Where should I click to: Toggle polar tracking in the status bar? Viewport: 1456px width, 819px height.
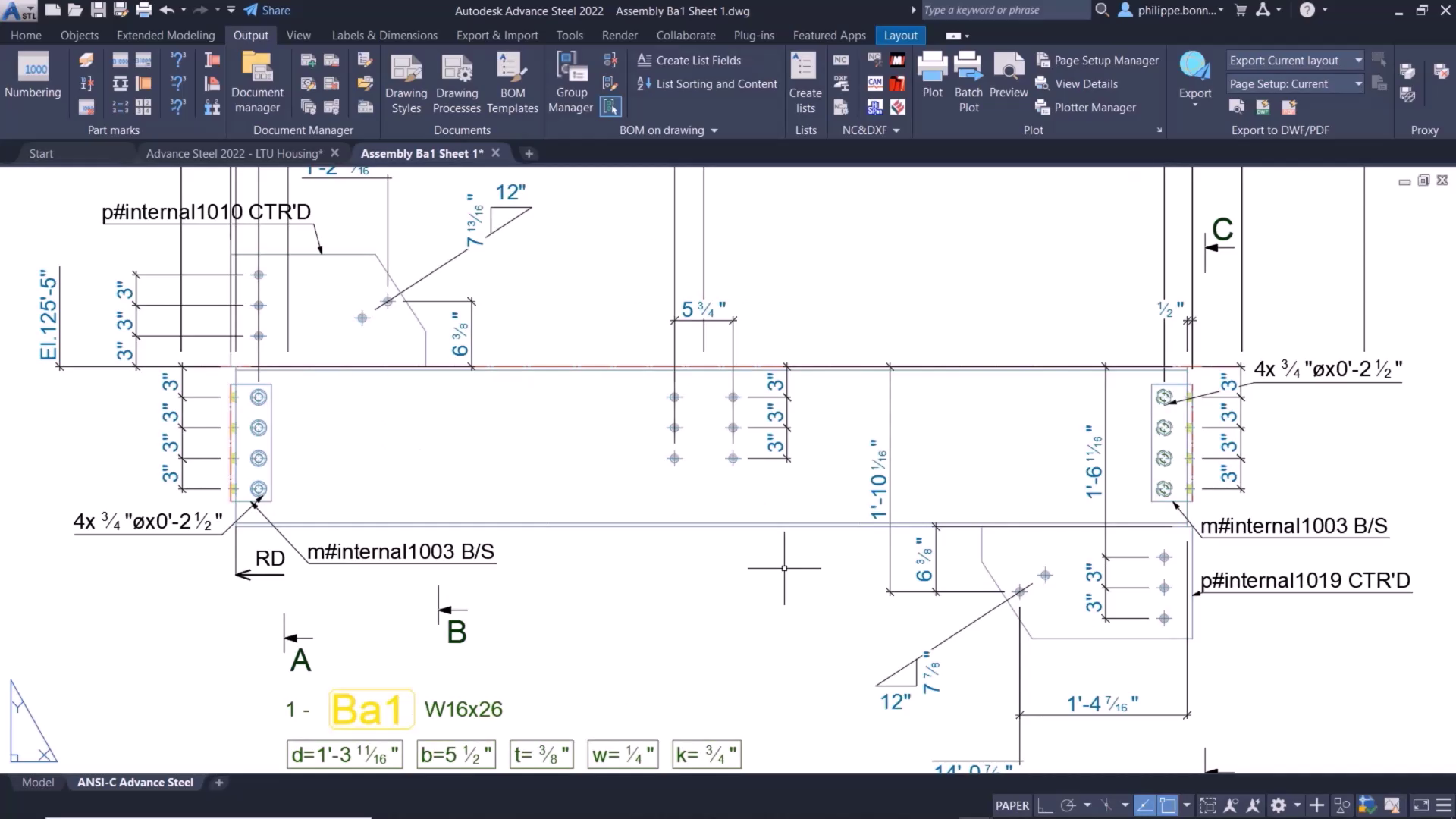point(1067,805)
